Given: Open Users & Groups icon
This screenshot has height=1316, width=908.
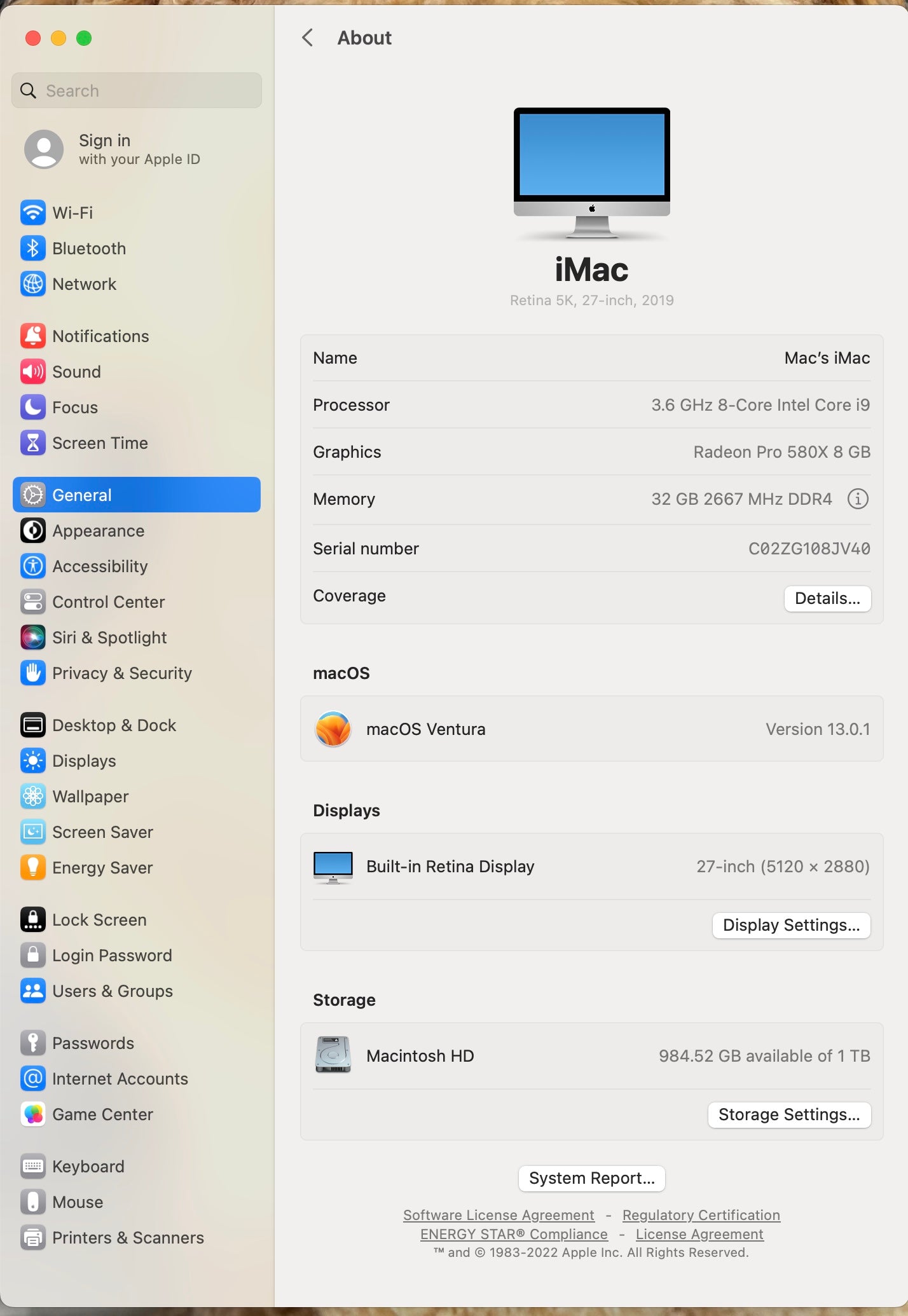Looking at the screenshot, I should pyautogui.click(x=33, y=991).
